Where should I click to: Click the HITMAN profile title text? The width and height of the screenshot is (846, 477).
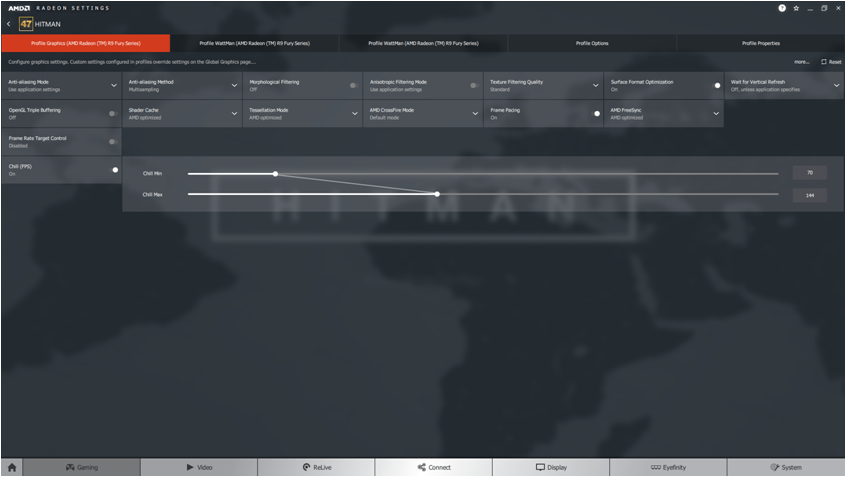47,24
